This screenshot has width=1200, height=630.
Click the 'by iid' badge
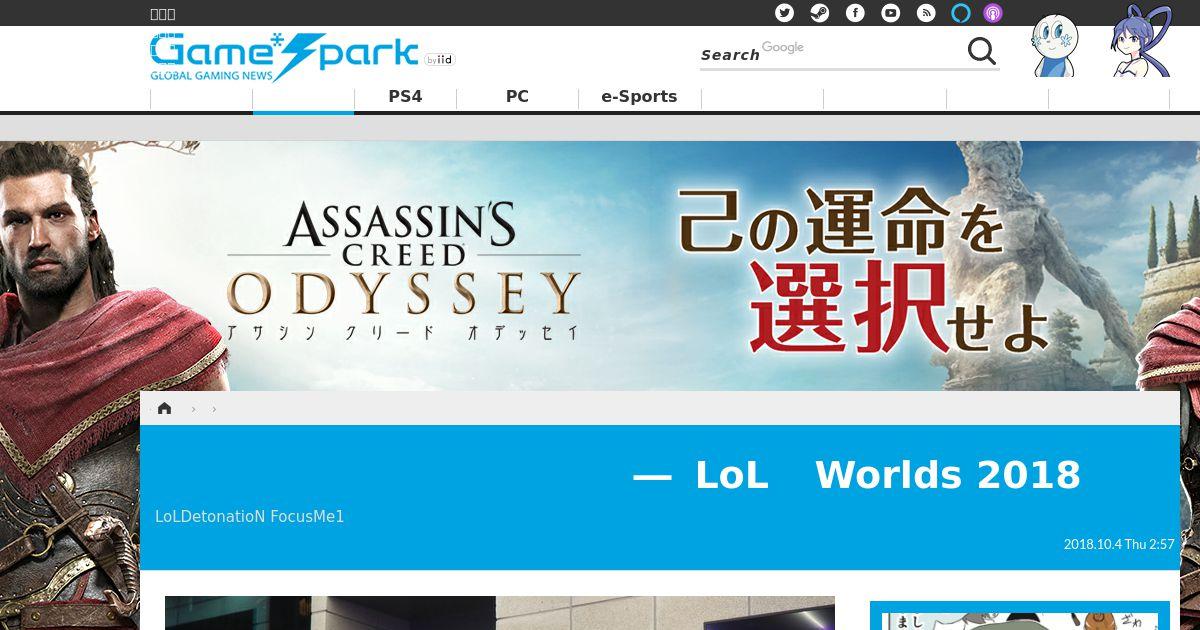tap(439, 60)
